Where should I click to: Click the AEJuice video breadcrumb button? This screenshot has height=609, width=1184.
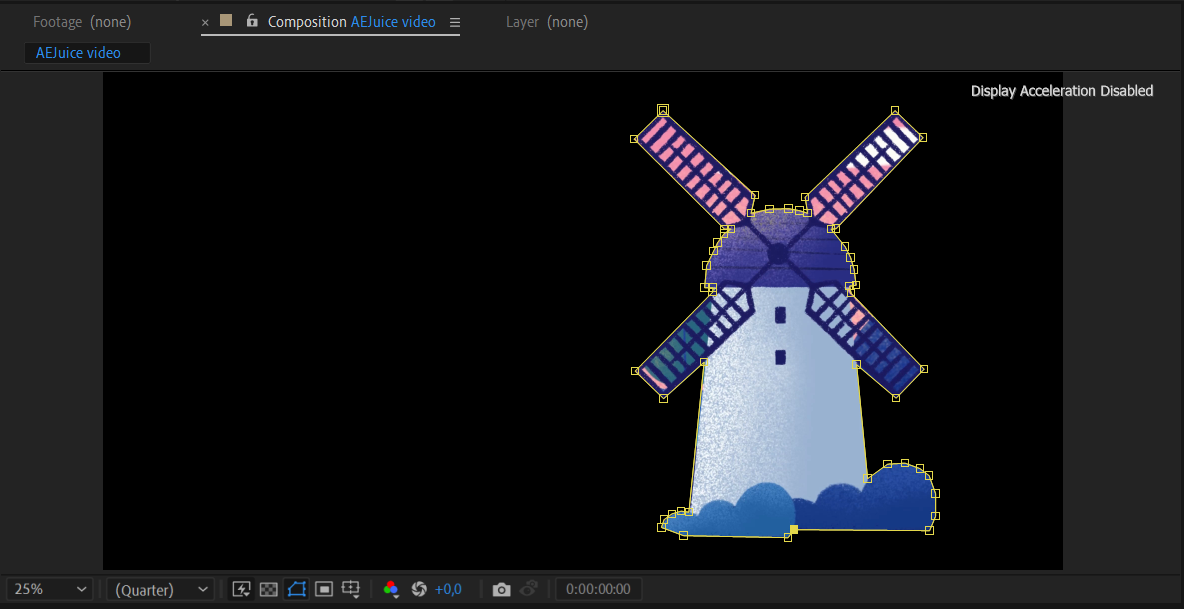tap(87, 53)
